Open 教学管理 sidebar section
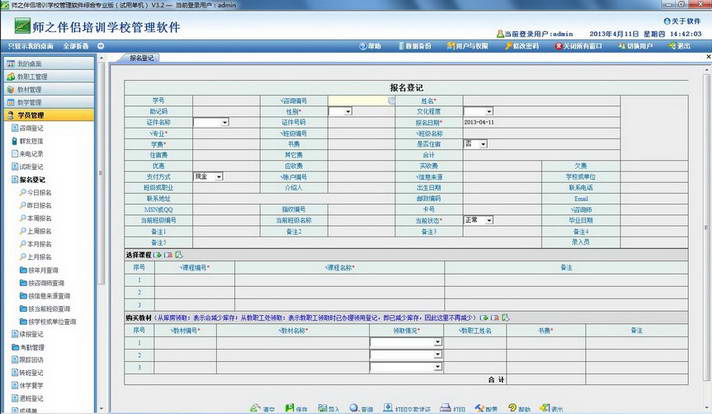The height and width of the screenshot is (414, 712). [x=49, y=102]
